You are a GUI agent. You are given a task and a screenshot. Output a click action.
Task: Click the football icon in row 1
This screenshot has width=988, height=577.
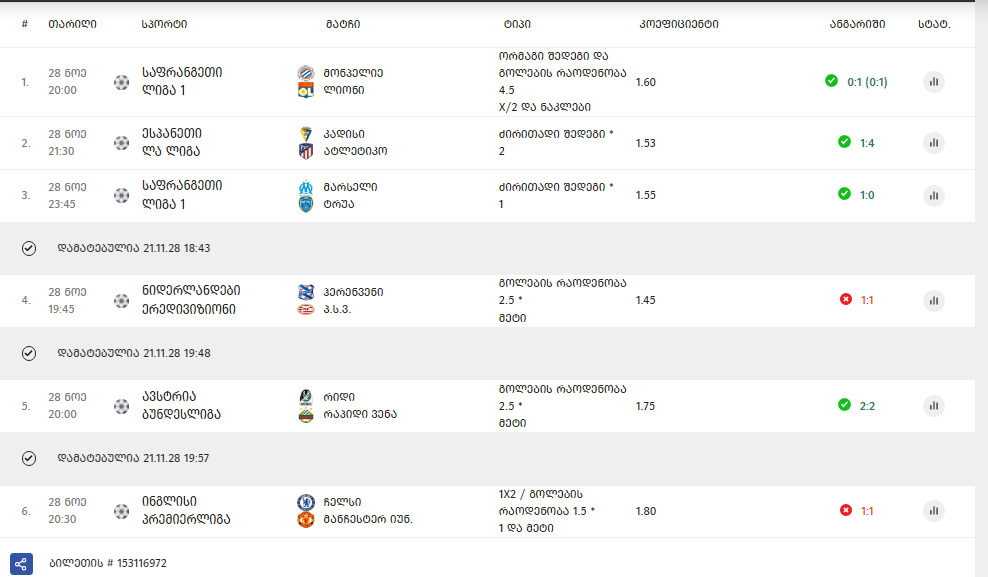pyautogui.click(x=122, y=82)
